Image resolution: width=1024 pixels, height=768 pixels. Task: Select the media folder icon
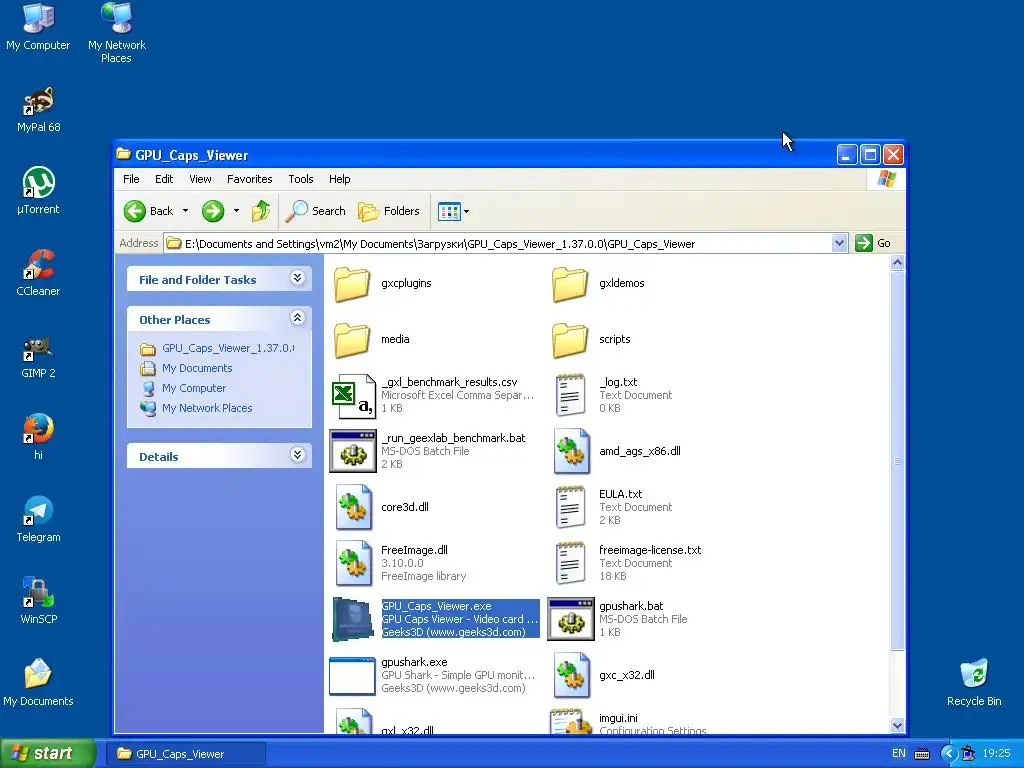353,340
